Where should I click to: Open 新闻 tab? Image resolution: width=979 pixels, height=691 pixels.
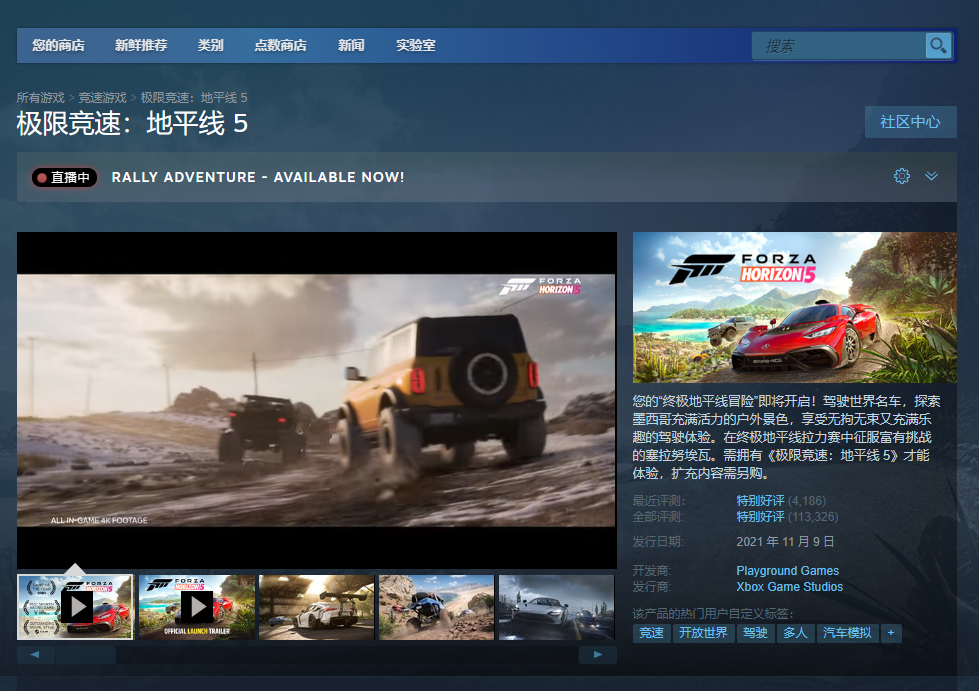pyautogui.click(x=351, y=46)
